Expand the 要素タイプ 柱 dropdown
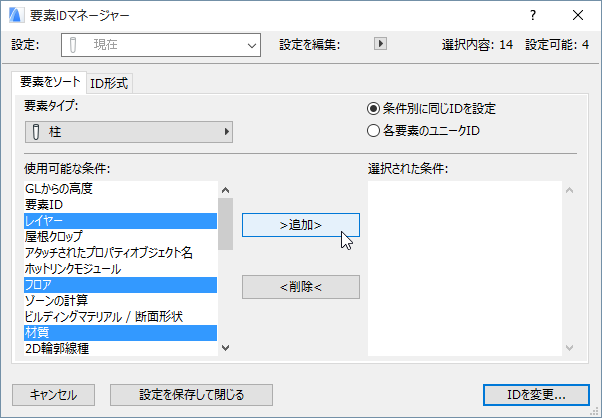Screen dimensions: 602x418 tap(128, 131)
